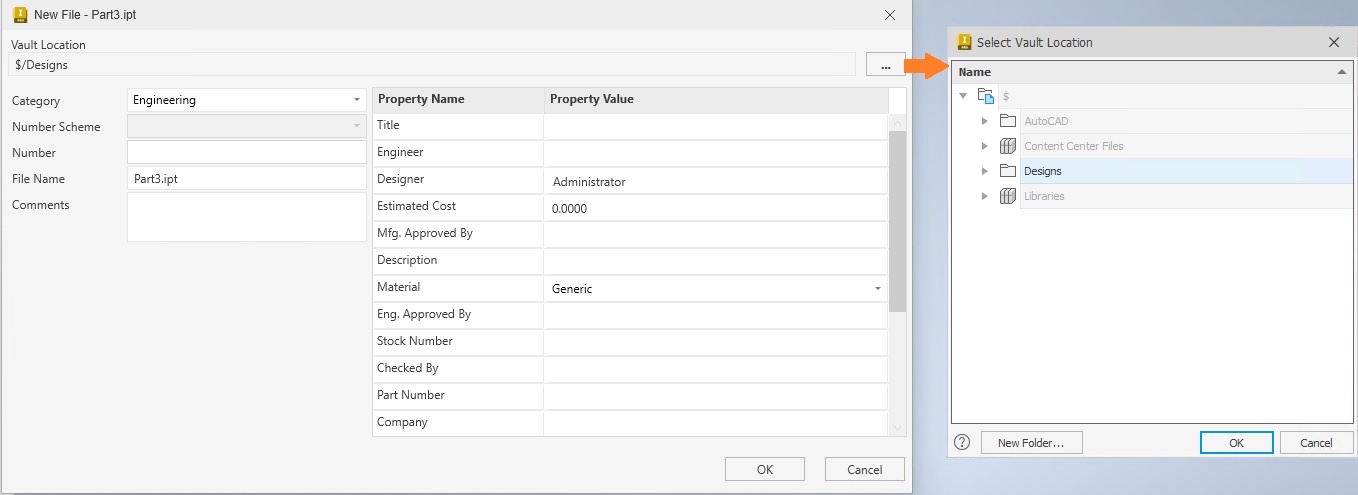This screenshot has height=495, width=1358.
Task: Click the Select Vault Location title icon
Action: point(965,42)
